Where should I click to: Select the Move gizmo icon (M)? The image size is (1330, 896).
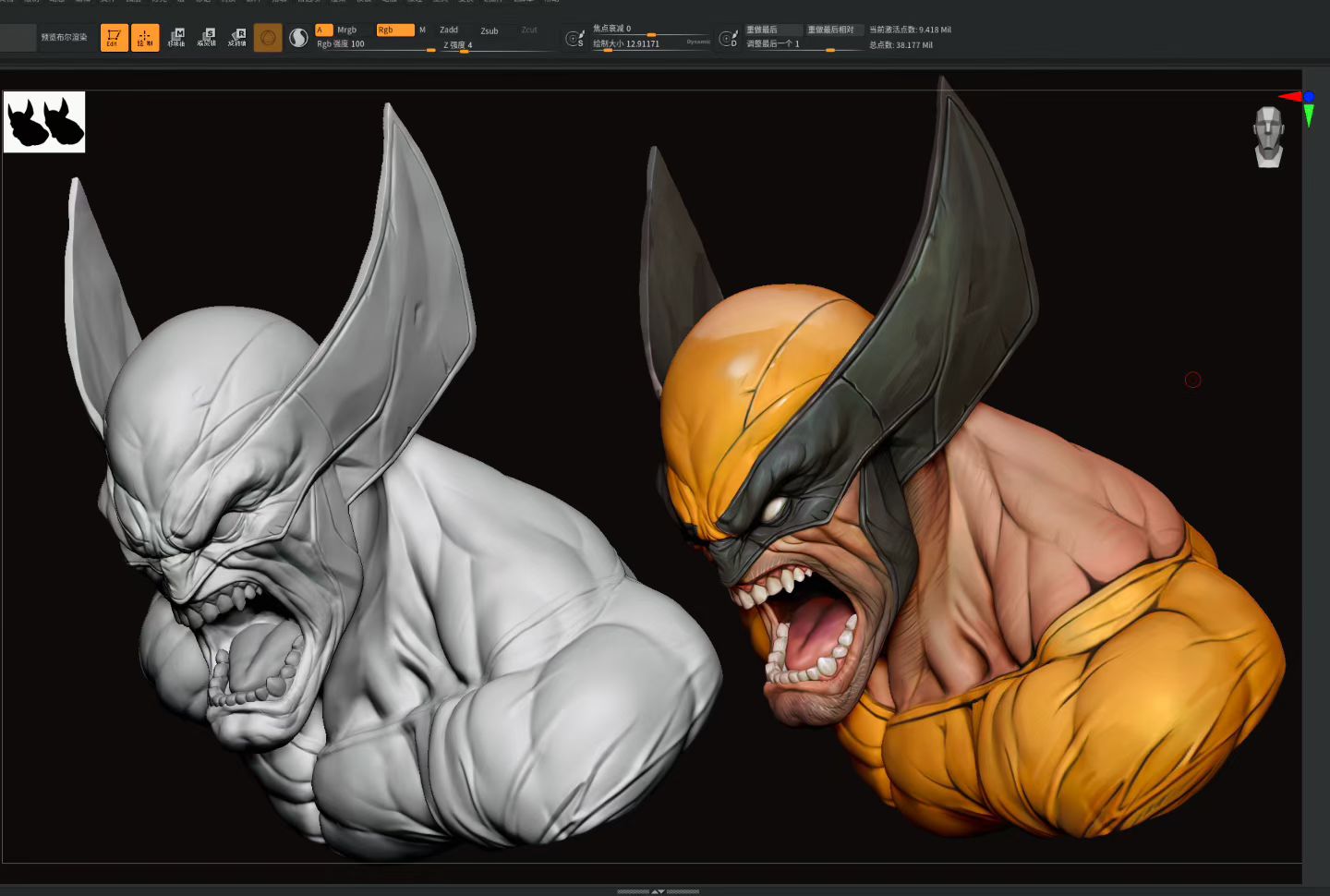(x=176, y=38)
